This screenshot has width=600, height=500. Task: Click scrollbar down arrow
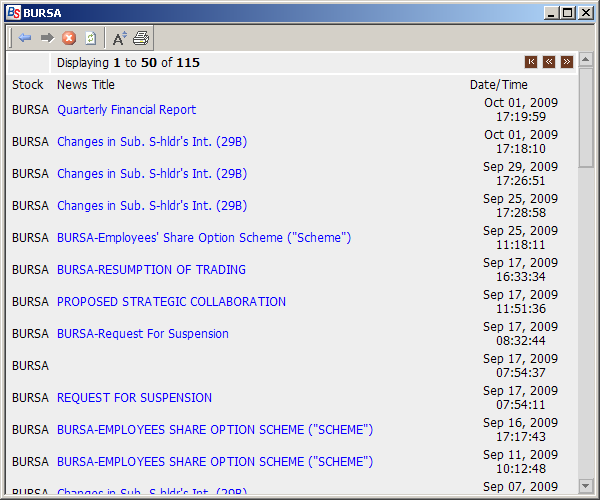point(585,486)
